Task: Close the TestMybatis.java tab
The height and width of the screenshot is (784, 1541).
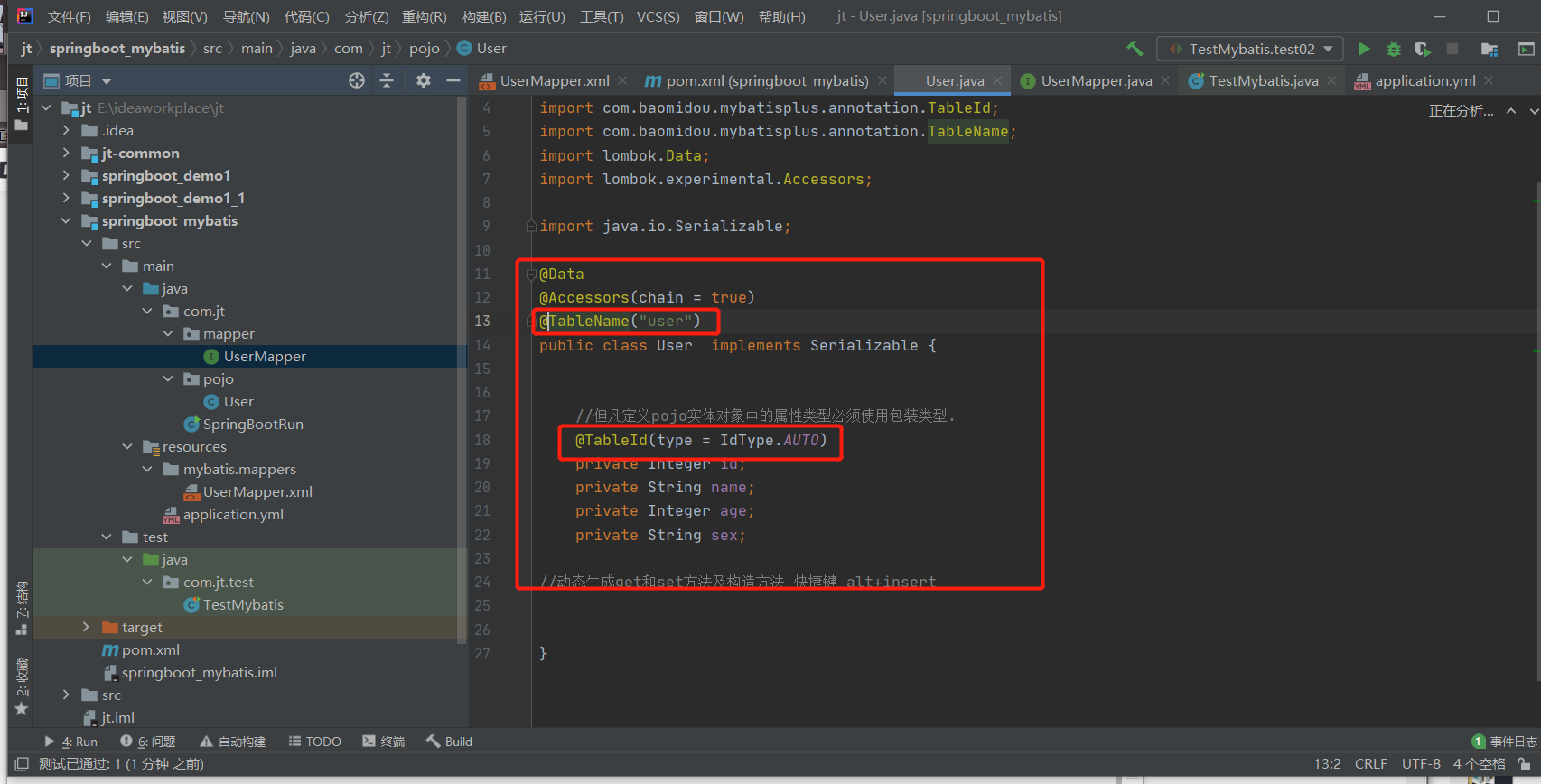Action: coord(1331,80)
